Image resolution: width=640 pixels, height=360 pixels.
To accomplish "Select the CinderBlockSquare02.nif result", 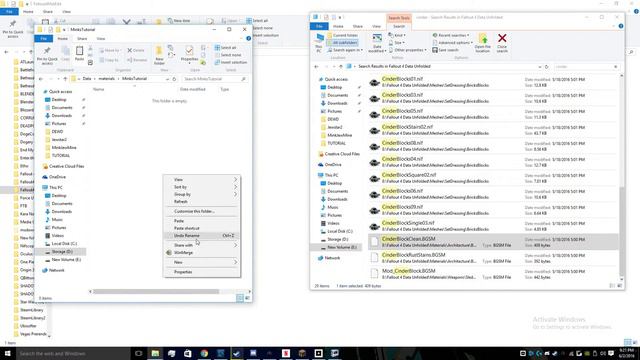I will (x=493, y=178).
